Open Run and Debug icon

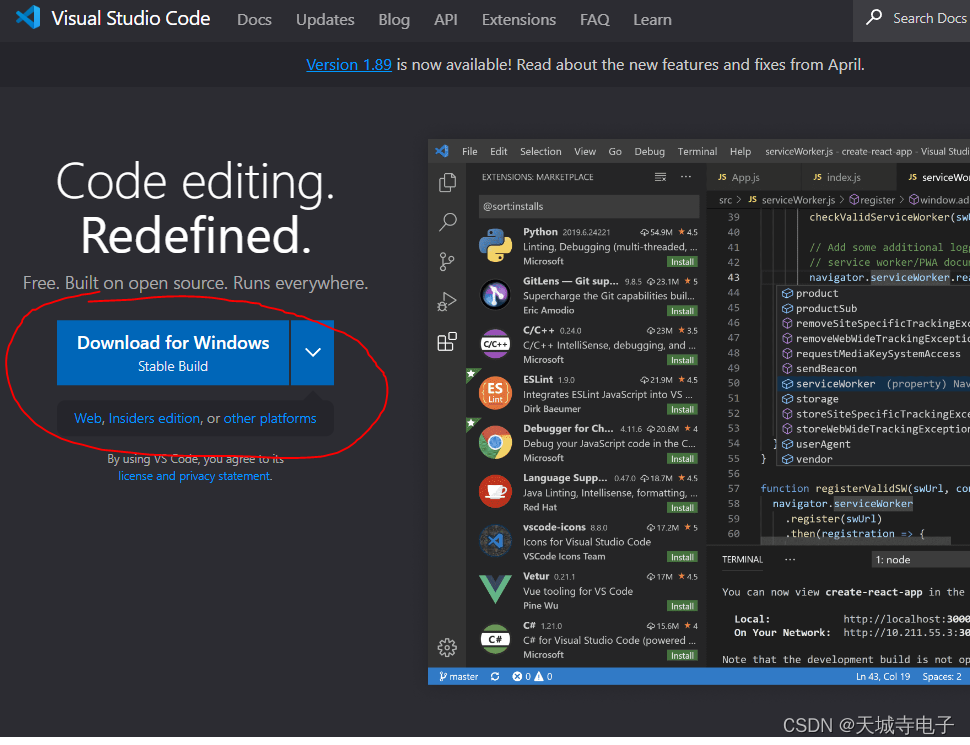[x=447, y=302]
